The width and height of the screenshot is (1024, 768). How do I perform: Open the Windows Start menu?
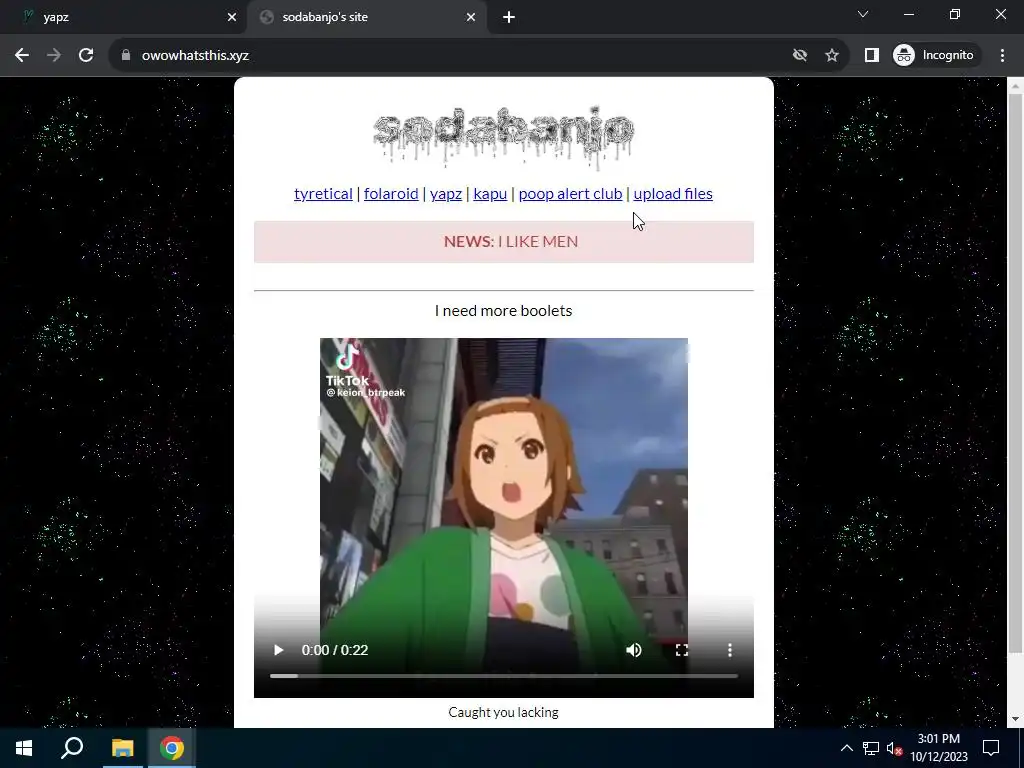[24, 748]
